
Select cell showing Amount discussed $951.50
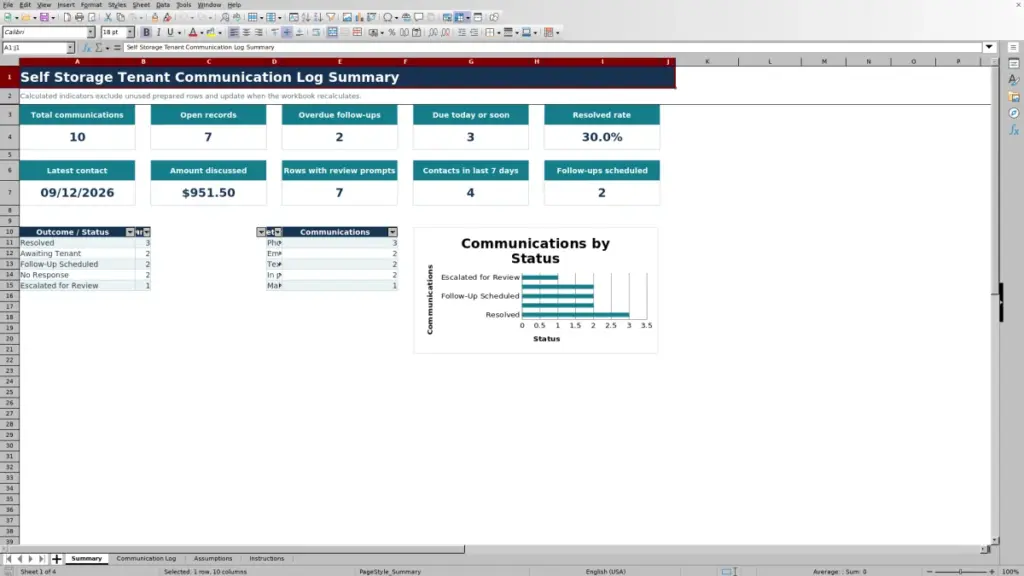pyautogui.click(x=208, y=193)
